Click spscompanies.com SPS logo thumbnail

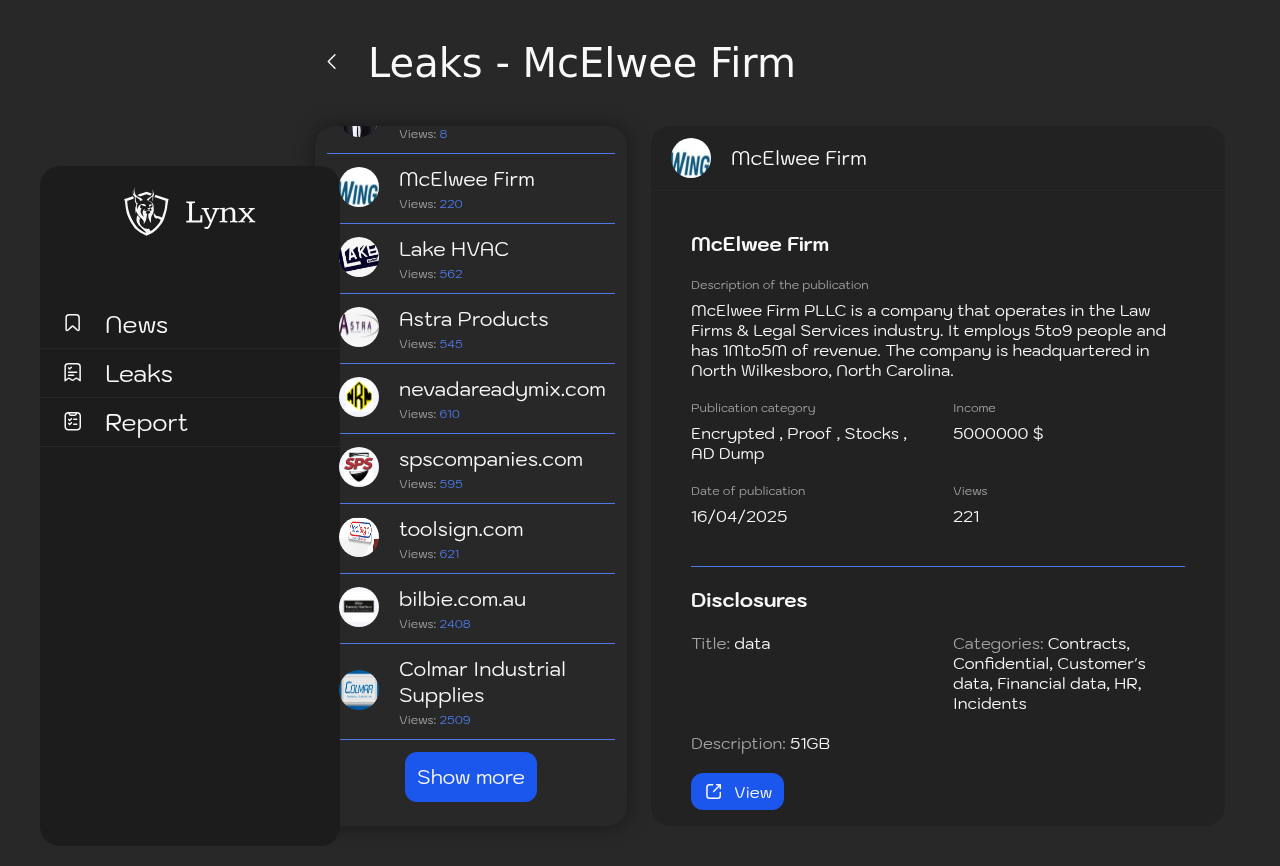click(359, 467)
